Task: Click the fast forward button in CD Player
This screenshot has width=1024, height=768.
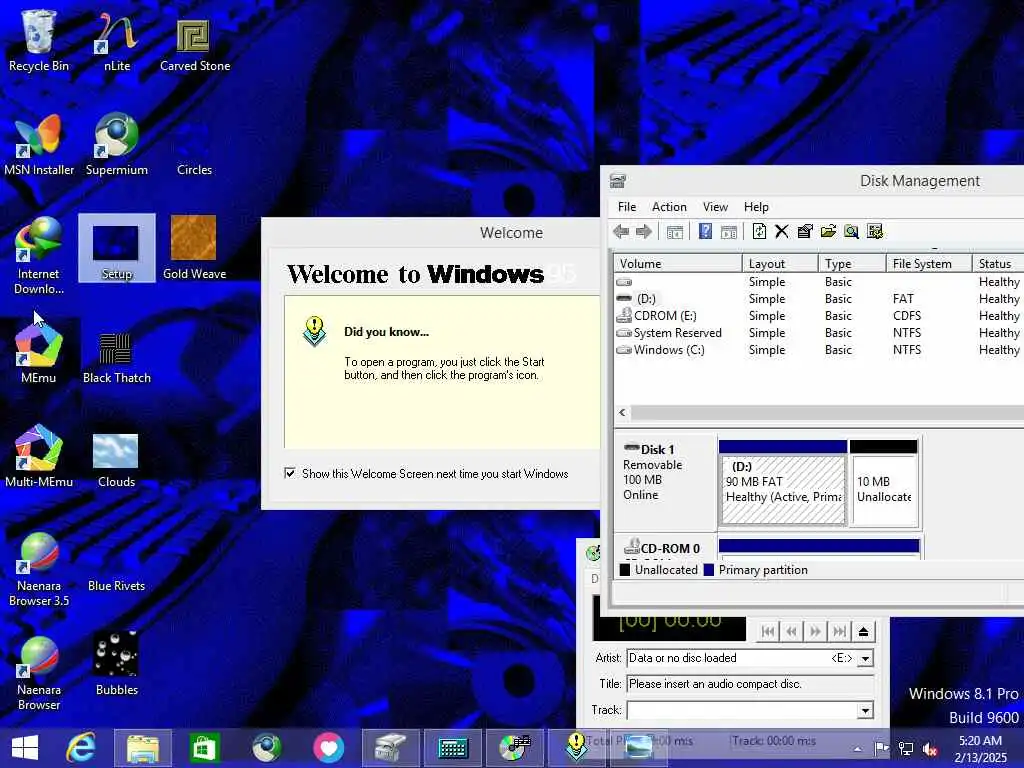Action: click(816, 632)
